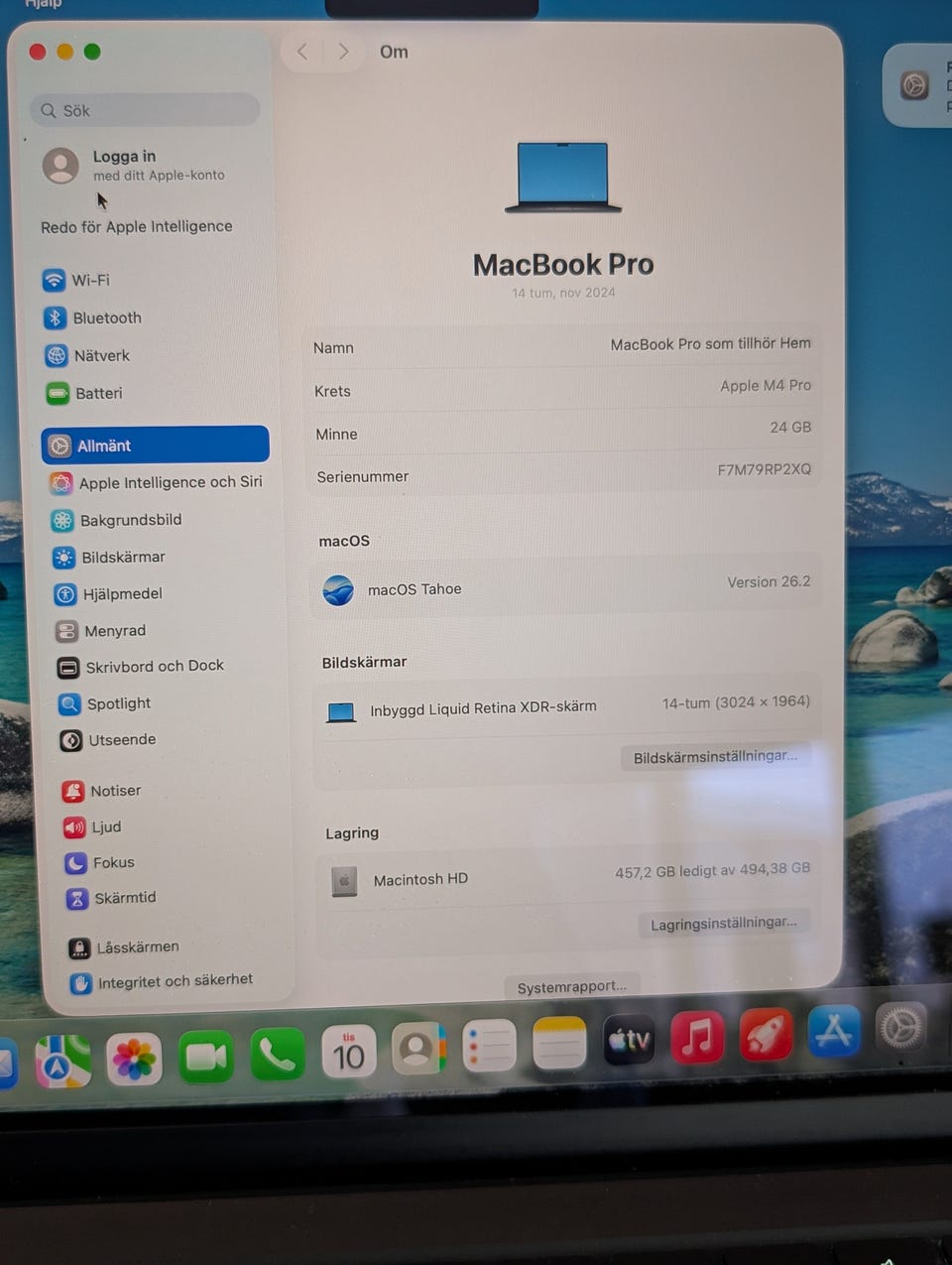The height and width of the screenshot is (1265, 952).
Task: Open Contacts in the Dock
Action: [x=418, y=1049]
